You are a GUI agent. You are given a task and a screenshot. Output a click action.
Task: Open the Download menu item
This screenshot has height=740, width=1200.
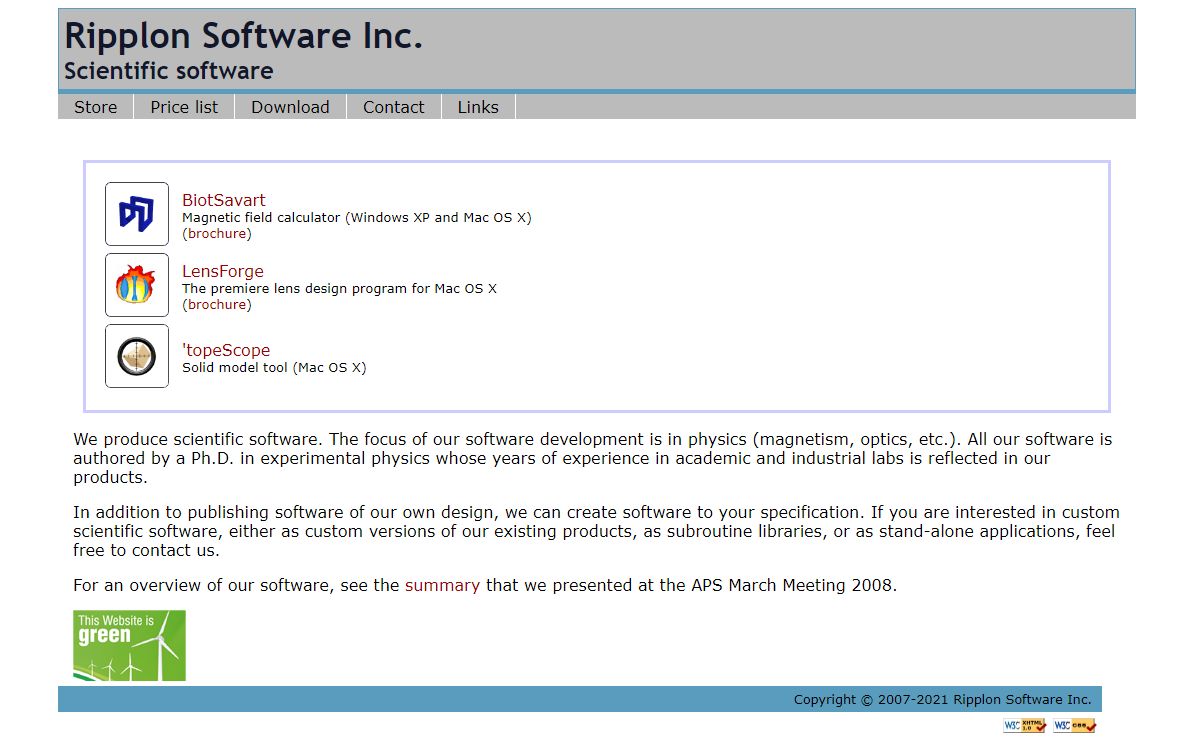tap(290, 107)
